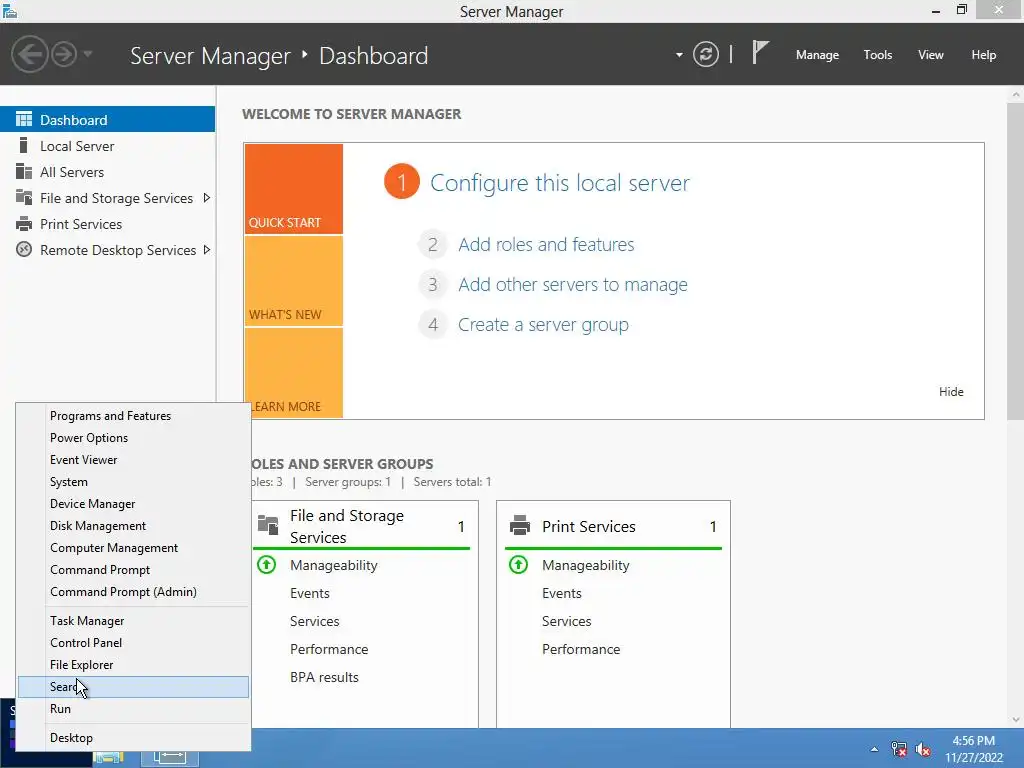Open Services in Print Services tile

tap(566, 621)
